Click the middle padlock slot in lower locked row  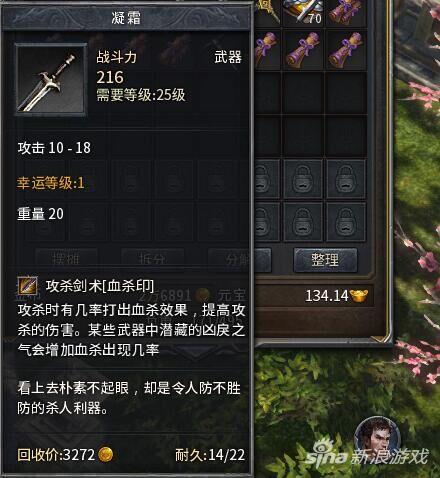tap(303, 222)
